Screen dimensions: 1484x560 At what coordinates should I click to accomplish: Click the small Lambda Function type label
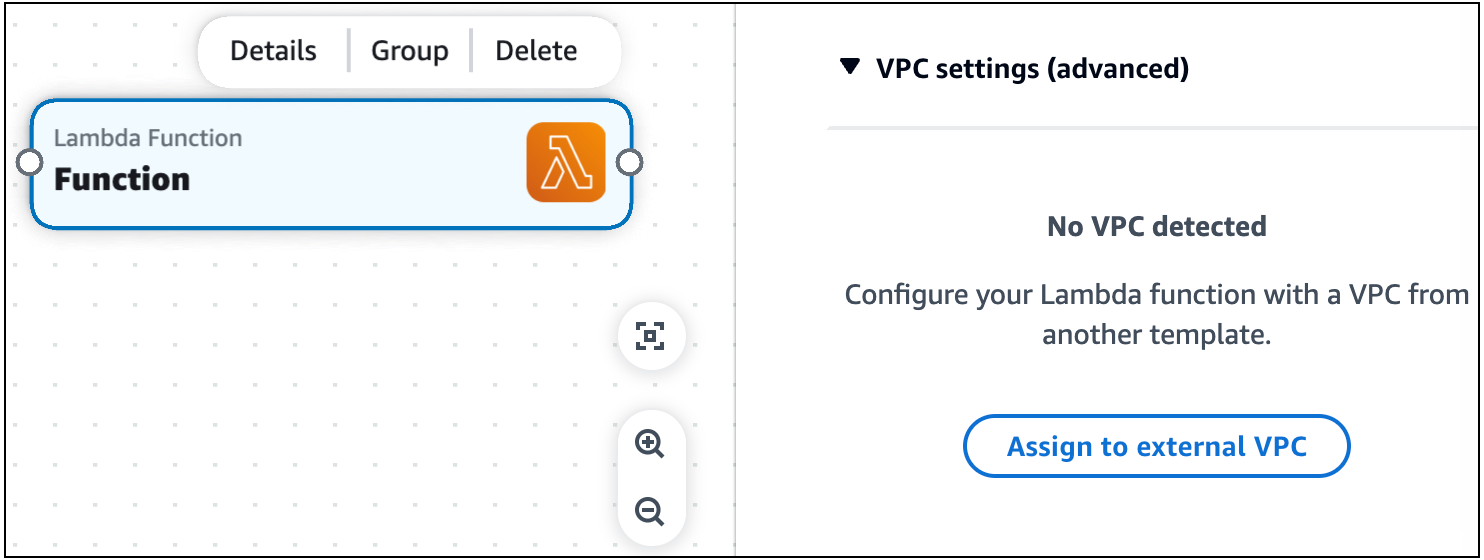[148, 138]
